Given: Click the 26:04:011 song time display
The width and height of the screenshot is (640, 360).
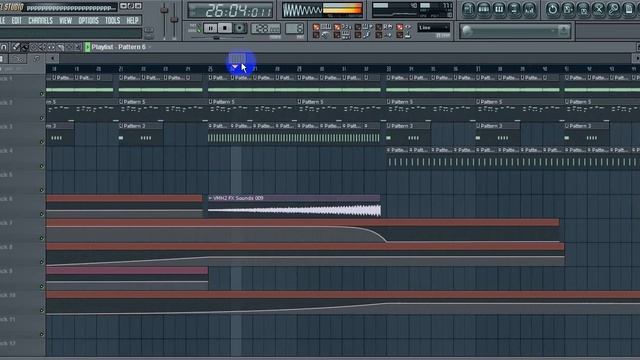Looking at the screenshot, I should (231, 10).
